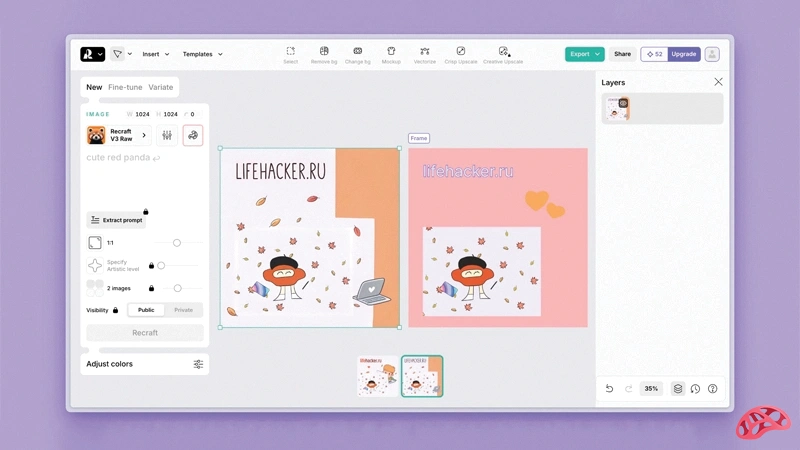The height and width of the screenshot is (450, 800).
Task: Expand the pointer tool options chevron
Action: pos(130,54)
